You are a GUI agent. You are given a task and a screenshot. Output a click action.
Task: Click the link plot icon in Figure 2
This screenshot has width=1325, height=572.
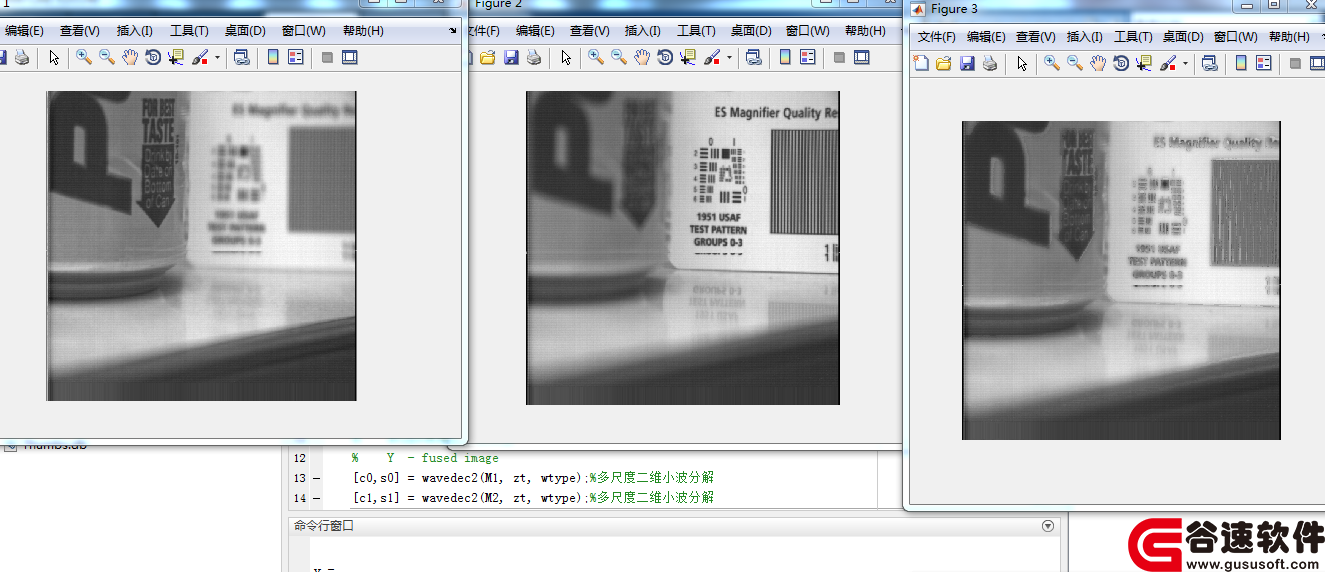[x=753, y=58]
